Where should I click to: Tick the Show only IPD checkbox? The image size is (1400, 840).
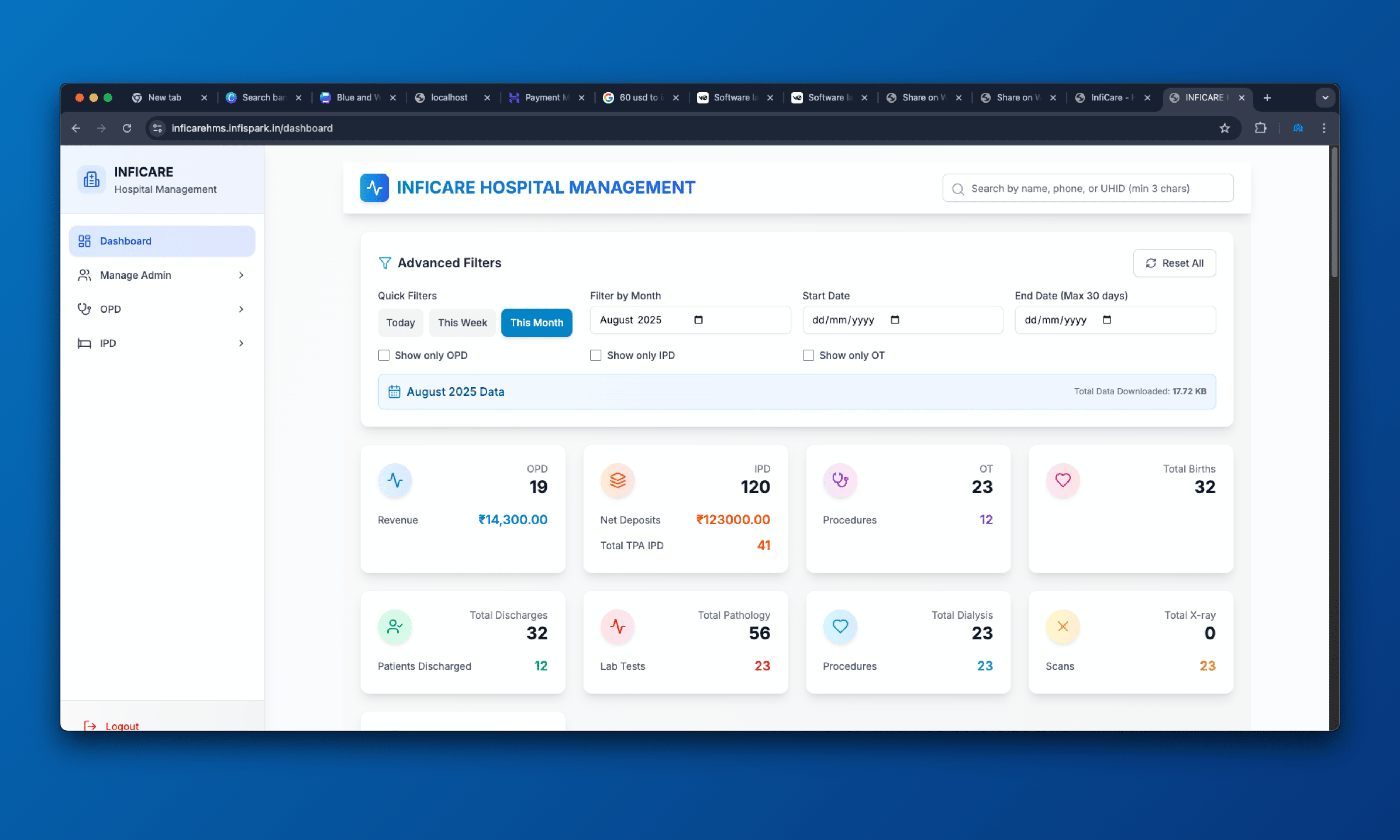point(595,355)
